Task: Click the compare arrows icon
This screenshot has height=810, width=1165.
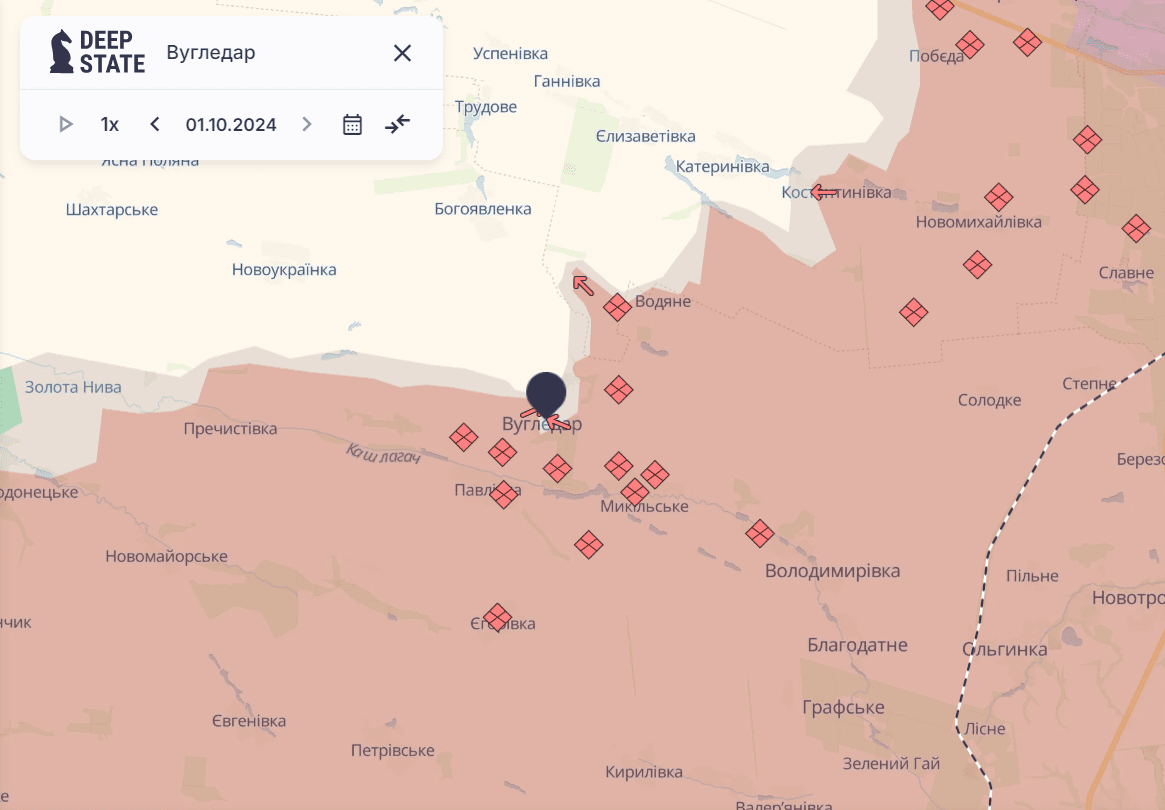Action: point(397,124)
